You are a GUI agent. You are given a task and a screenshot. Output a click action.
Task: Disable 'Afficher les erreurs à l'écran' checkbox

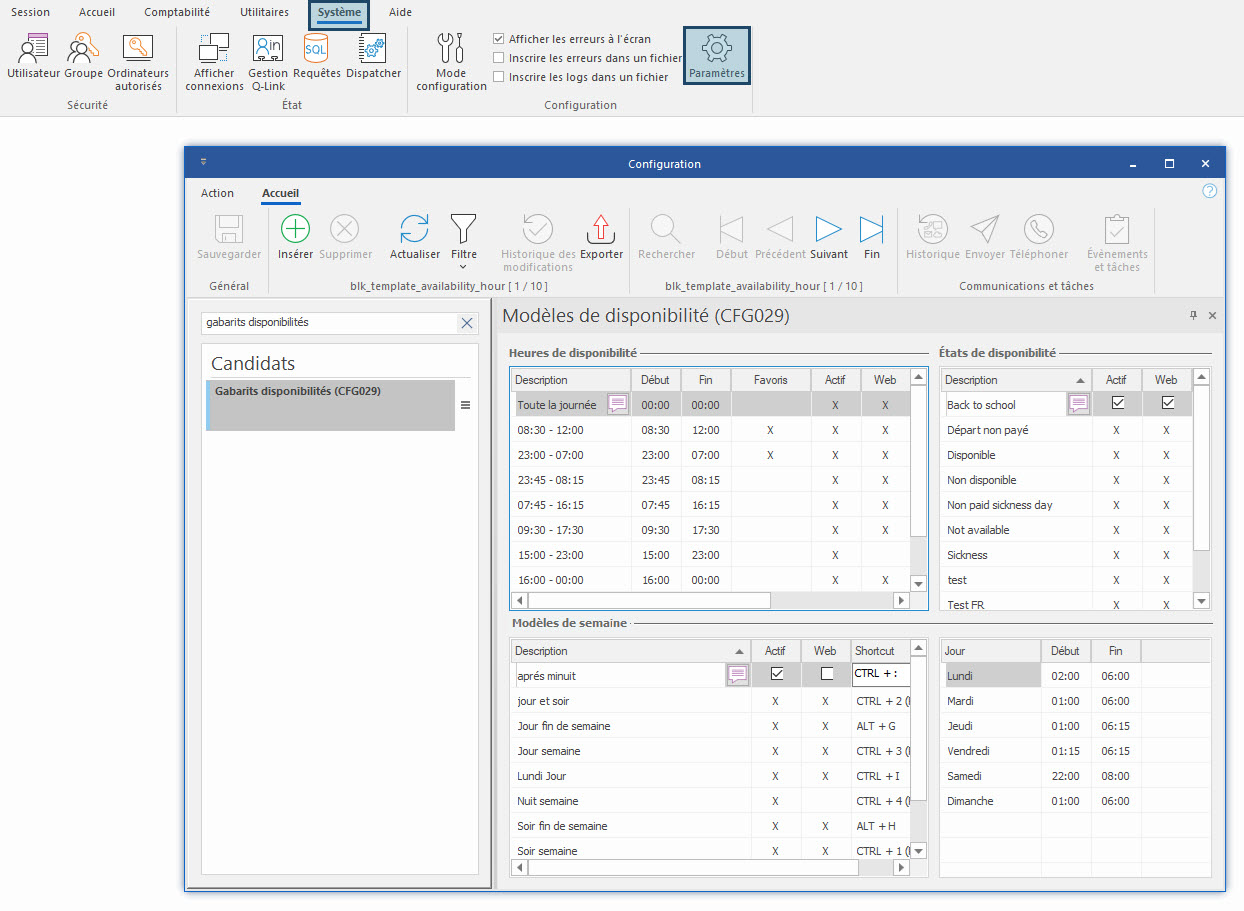coord(499,39)
